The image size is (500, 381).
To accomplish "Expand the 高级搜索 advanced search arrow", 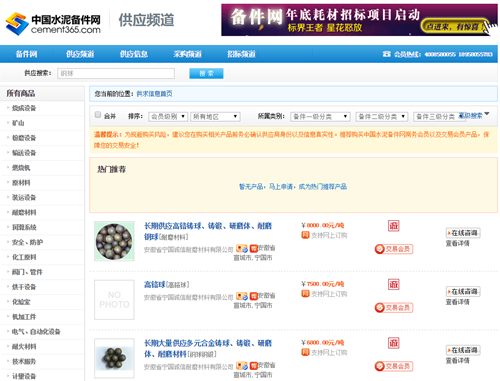I will [487, 114].
